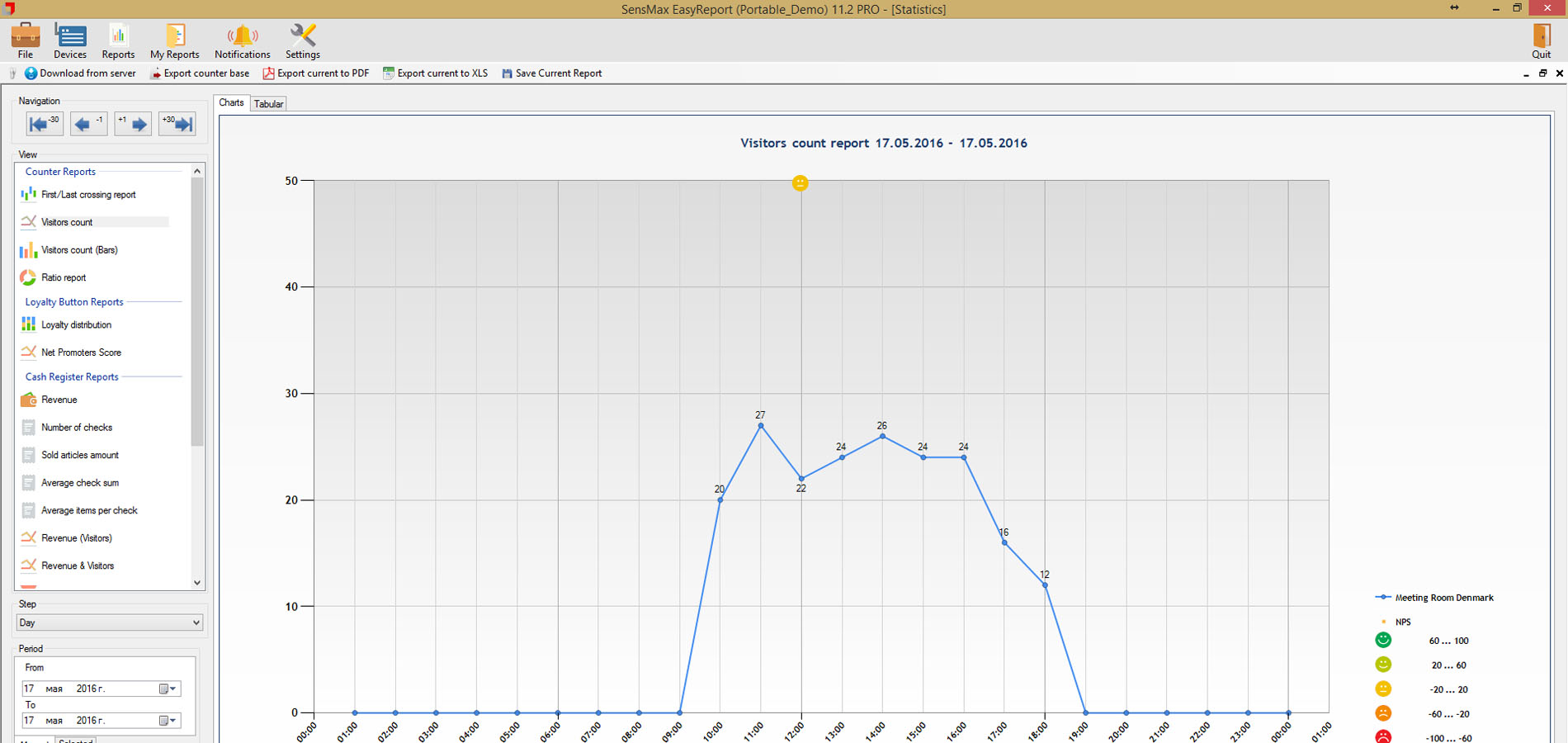
Task: Open the Notifications bell icon
Action: 242,36
